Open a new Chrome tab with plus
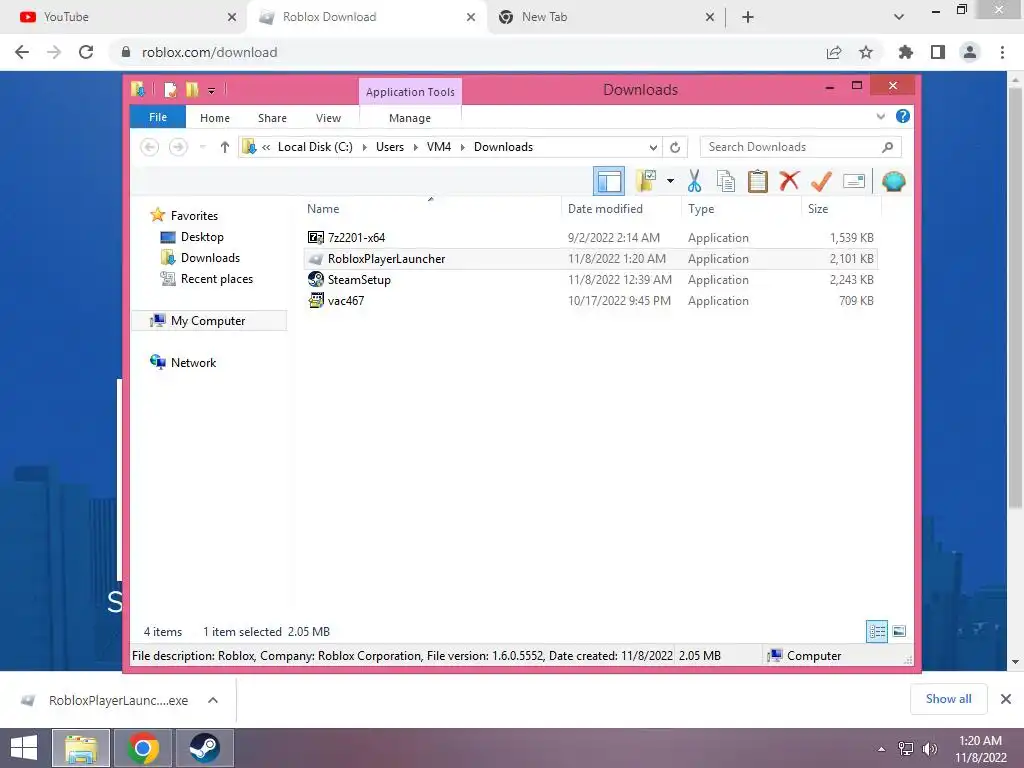1024x768 pixels. tap(748, 17)
